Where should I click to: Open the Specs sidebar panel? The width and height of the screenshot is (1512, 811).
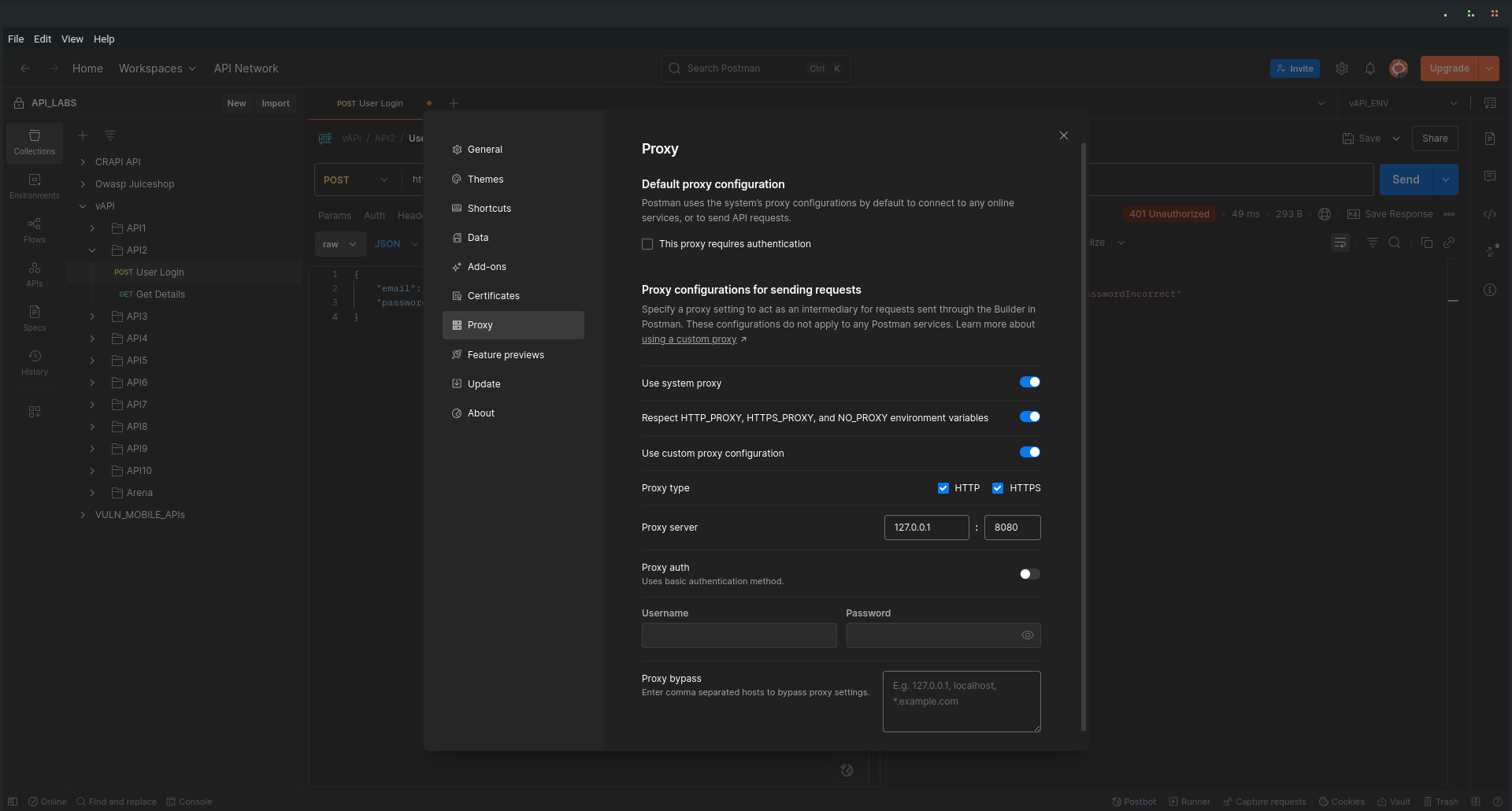[35, 319]
